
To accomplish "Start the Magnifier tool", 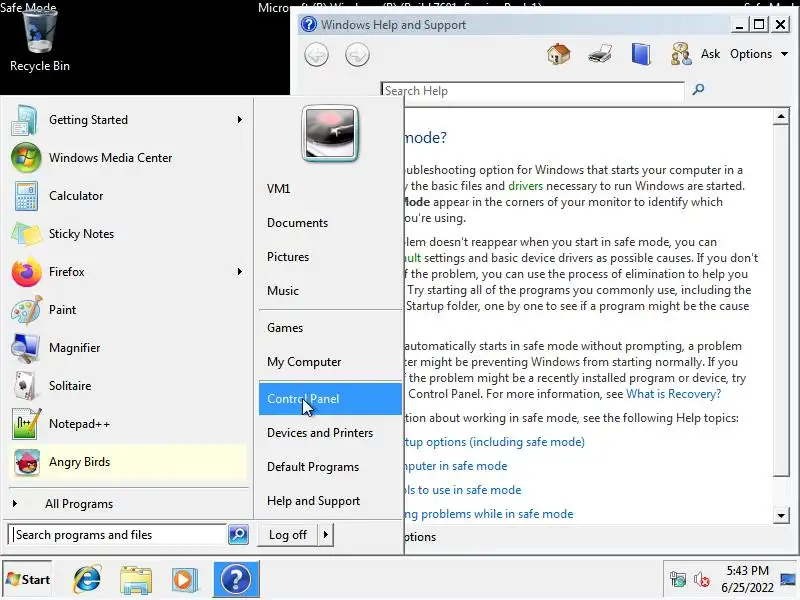I will click(128, 348).
